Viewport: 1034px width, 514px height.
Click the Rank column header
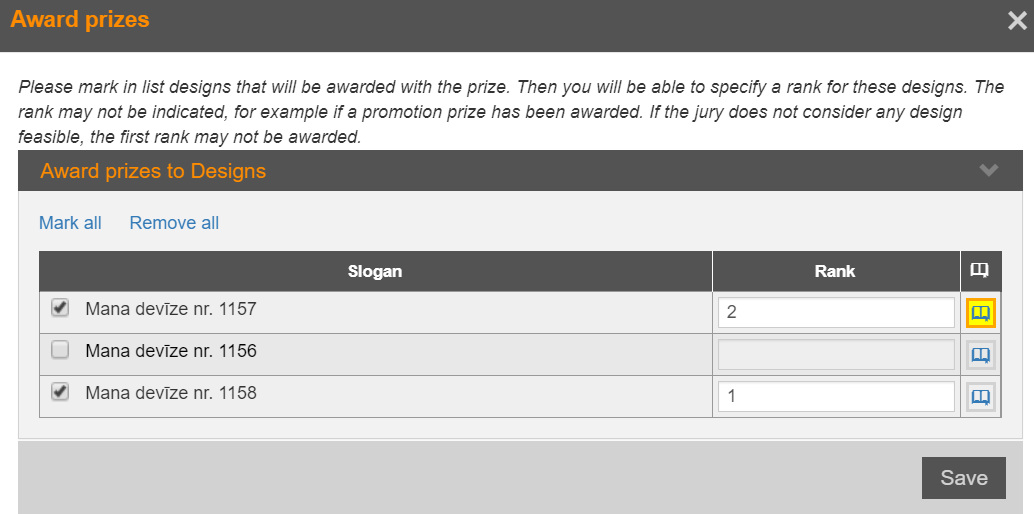click(835, 271)
